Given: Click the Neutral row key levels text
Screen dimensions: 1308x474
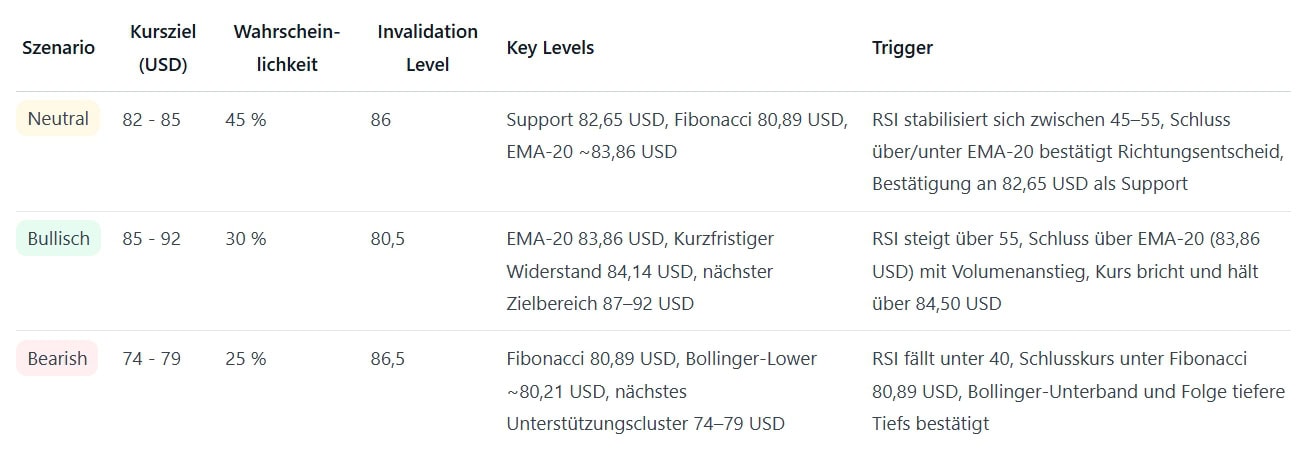Looking at the screenshot, I should coord(677,136).
